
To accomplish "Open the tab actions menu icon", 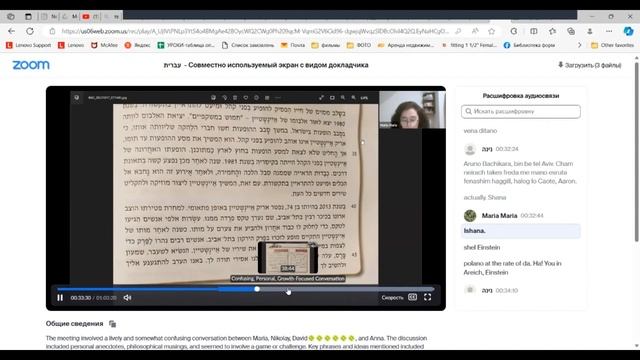I will tap(28, 16).
